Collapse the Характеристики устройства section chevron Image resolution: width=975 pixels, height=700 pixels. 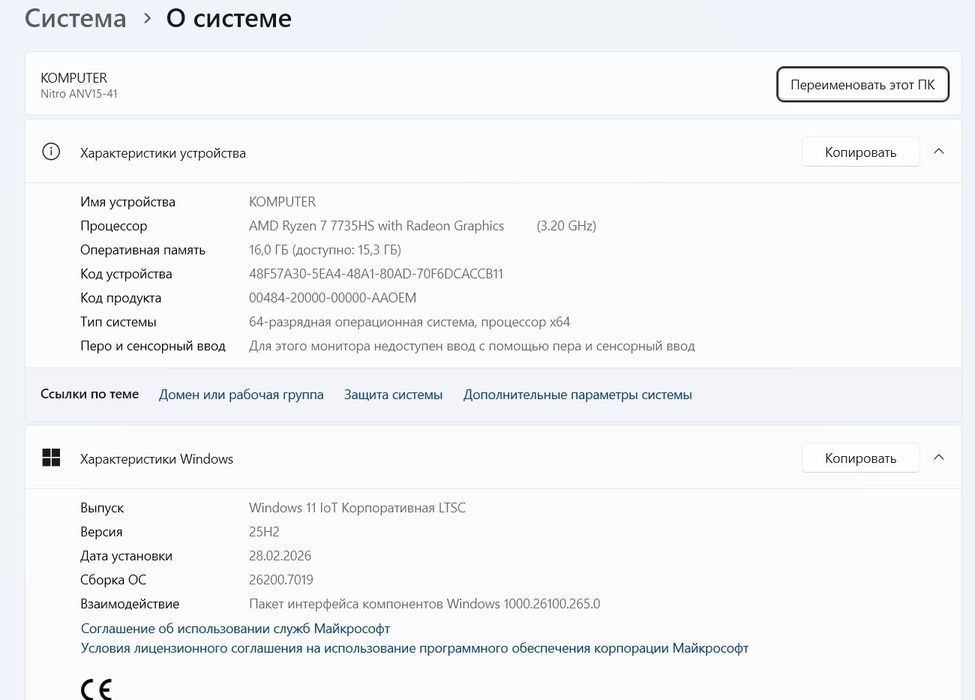[x=939, y=152]
